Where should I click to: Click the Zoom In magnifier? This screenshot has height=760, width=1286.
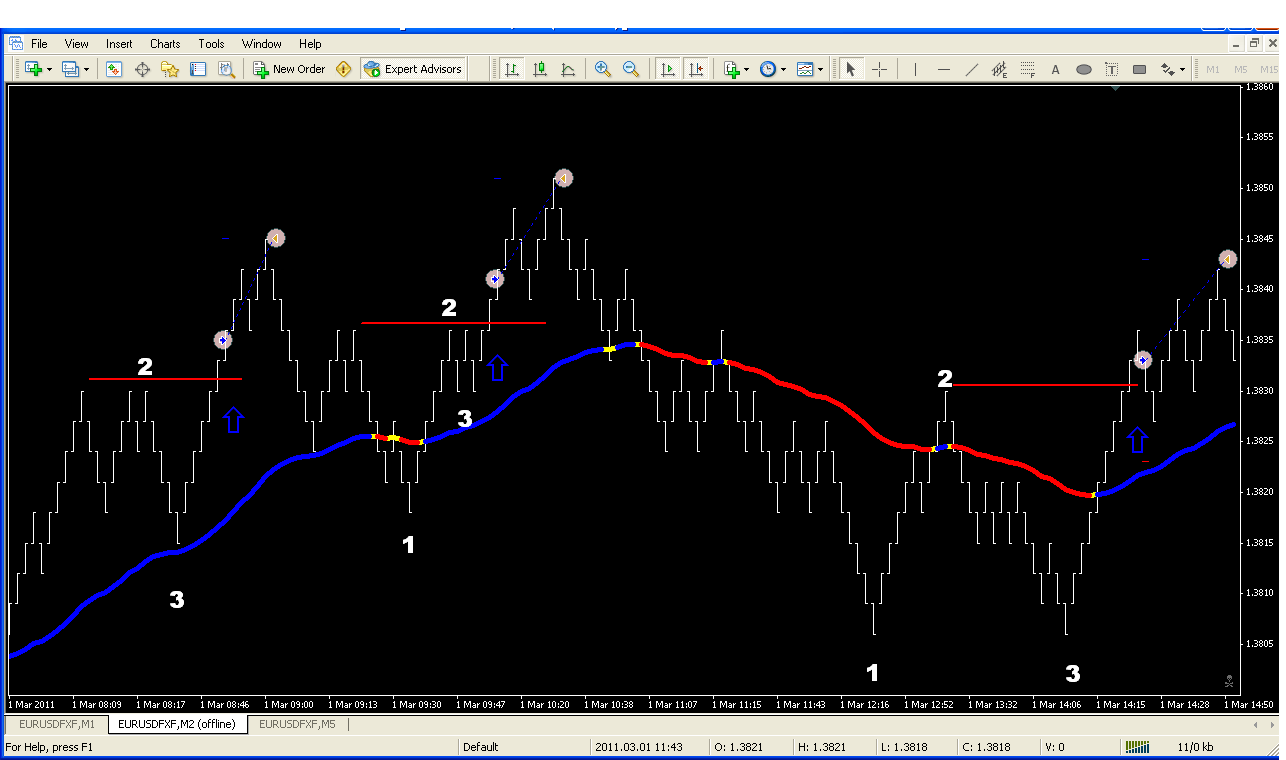click(603, 69)
